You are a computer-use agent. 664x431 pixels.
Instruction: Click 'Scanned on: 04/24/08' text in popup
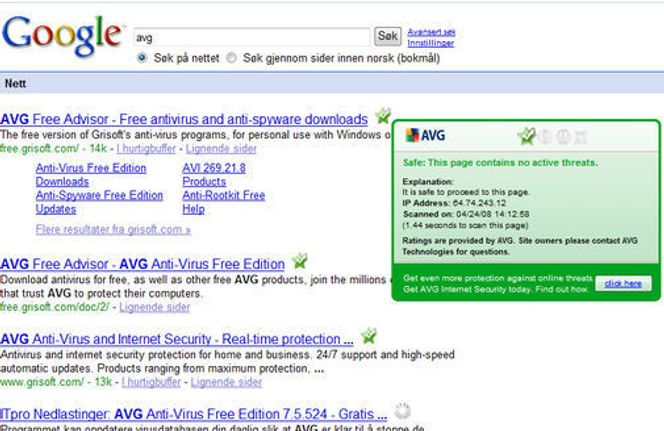[466, 214]
